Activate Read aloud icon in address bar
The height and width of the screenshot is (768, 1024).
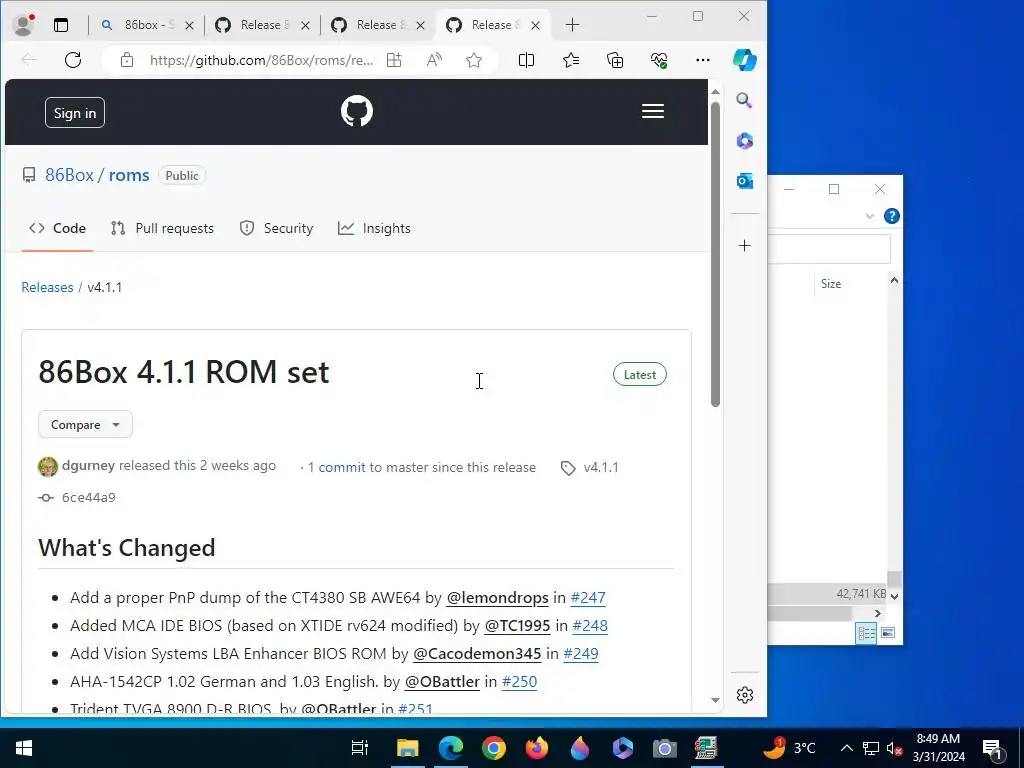[434, 60]
